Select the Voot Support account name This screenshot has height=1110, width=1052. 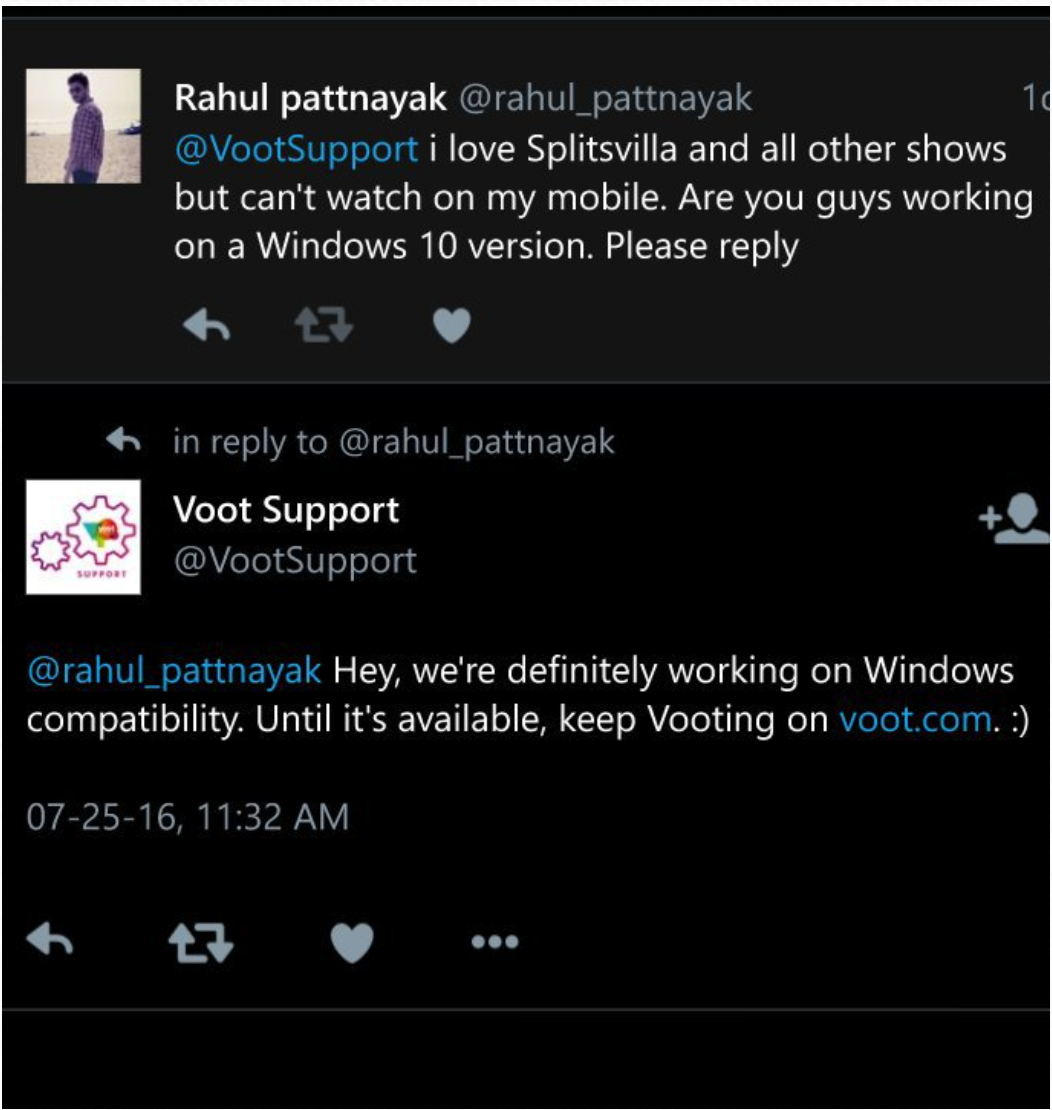[x=286, y=510]
